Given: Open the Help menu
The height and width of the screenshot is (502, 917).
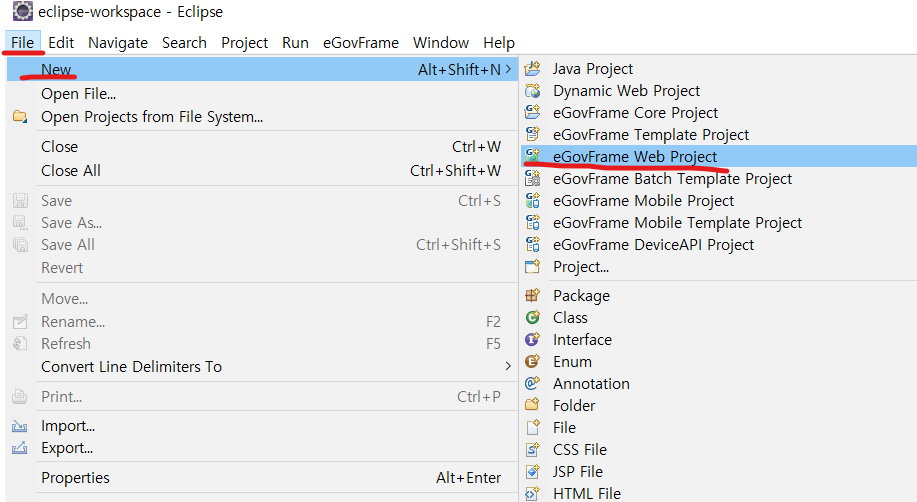Looking at the screenshot, I should [x=499, y=43].
